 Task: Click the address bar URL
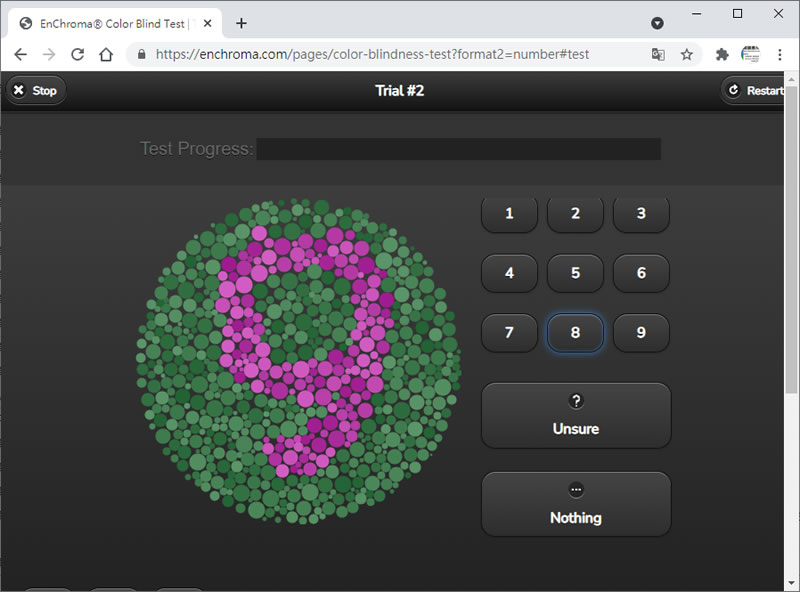point(390,55)
